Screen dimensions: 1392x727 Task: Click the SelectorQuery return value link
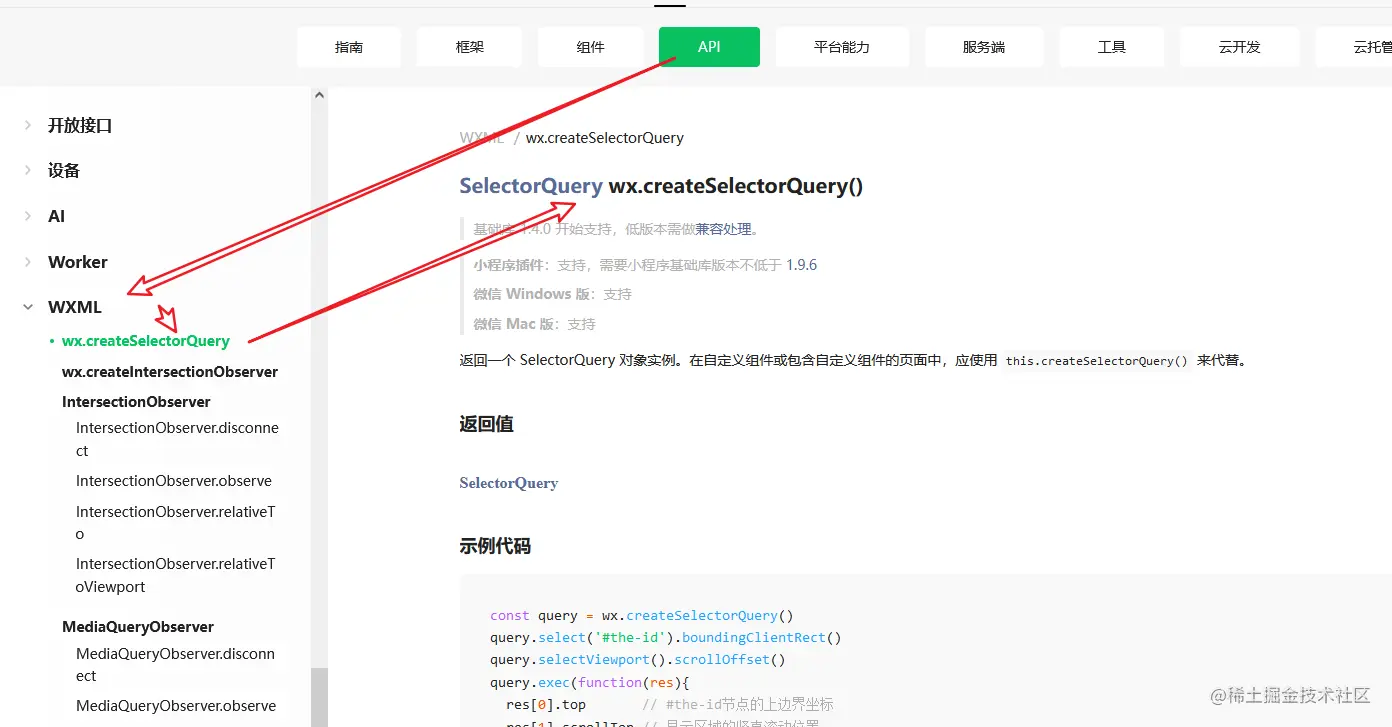(x=508, y=483)
